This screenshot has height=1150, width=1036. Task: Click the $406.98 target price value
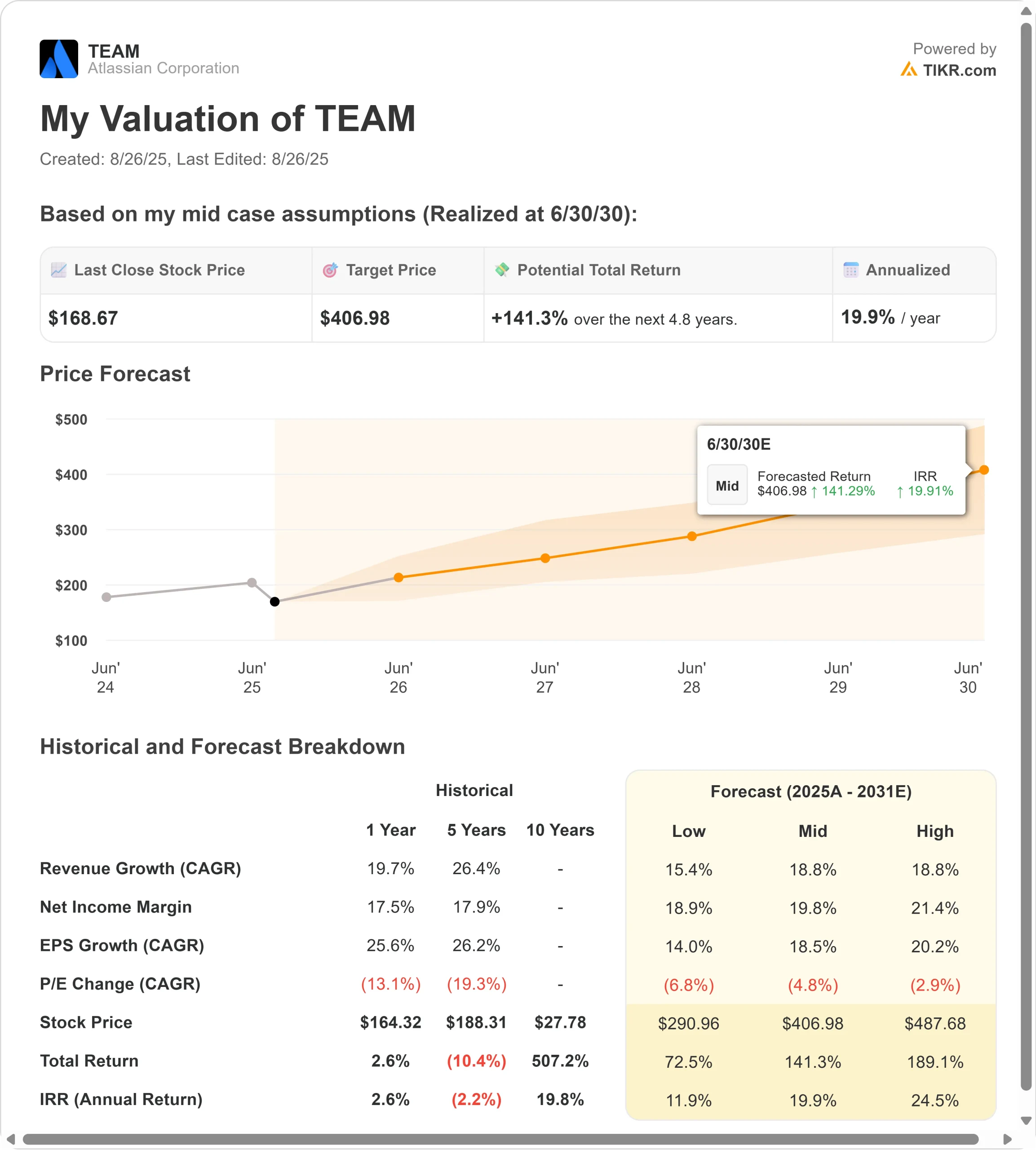click(x=354, y=318)
